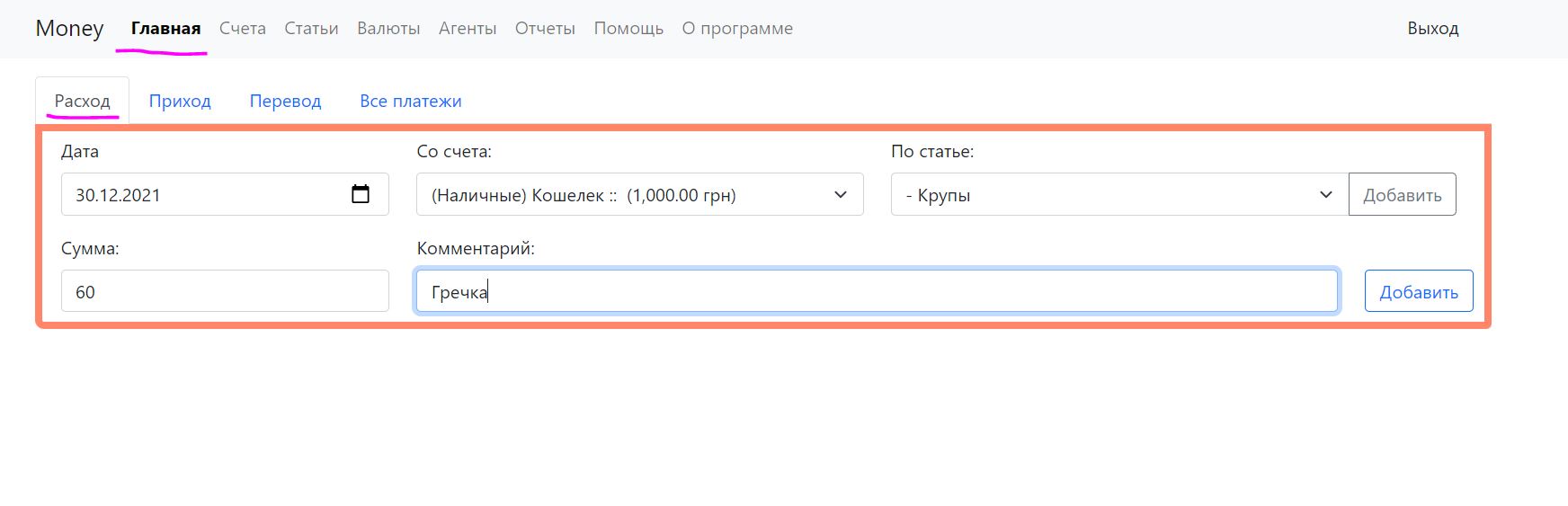This screenshot has width=1568, height=506.
Task: Go to the Статьи page
Action: (311, 29)
